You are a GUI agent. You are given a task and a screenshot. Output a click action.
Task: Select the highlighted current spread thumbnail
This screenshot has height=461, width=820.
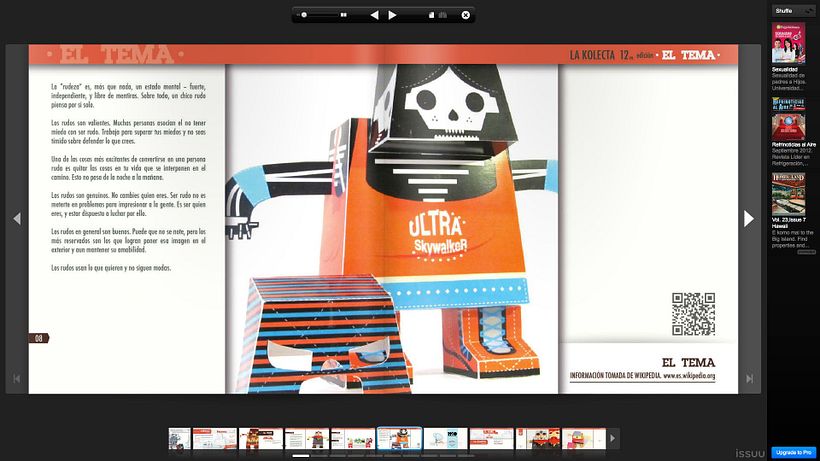click(x=400, y=439)
